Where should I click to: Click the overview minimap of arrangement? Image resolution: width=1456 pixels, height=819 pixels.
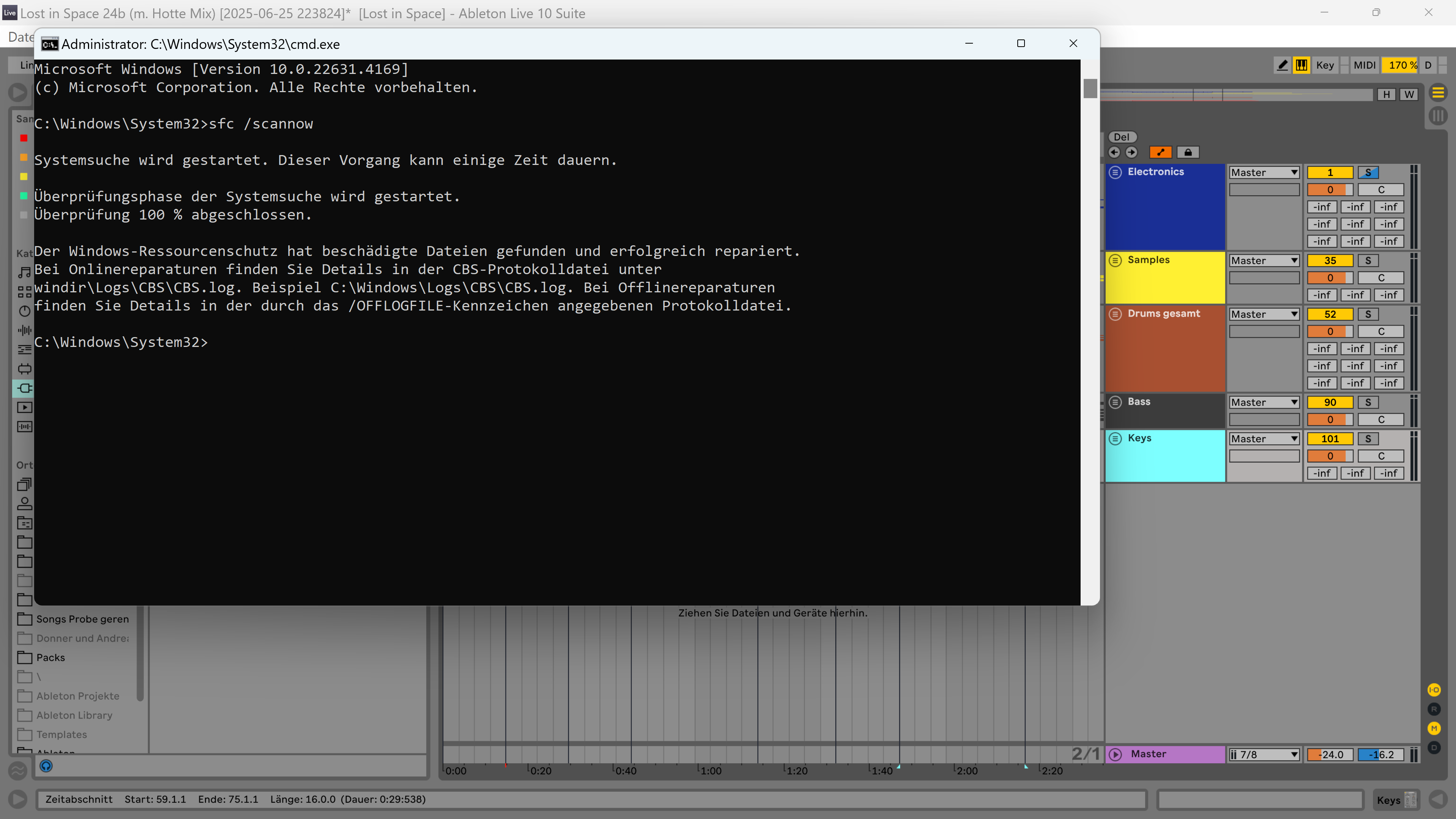[x=1237, y=94]
